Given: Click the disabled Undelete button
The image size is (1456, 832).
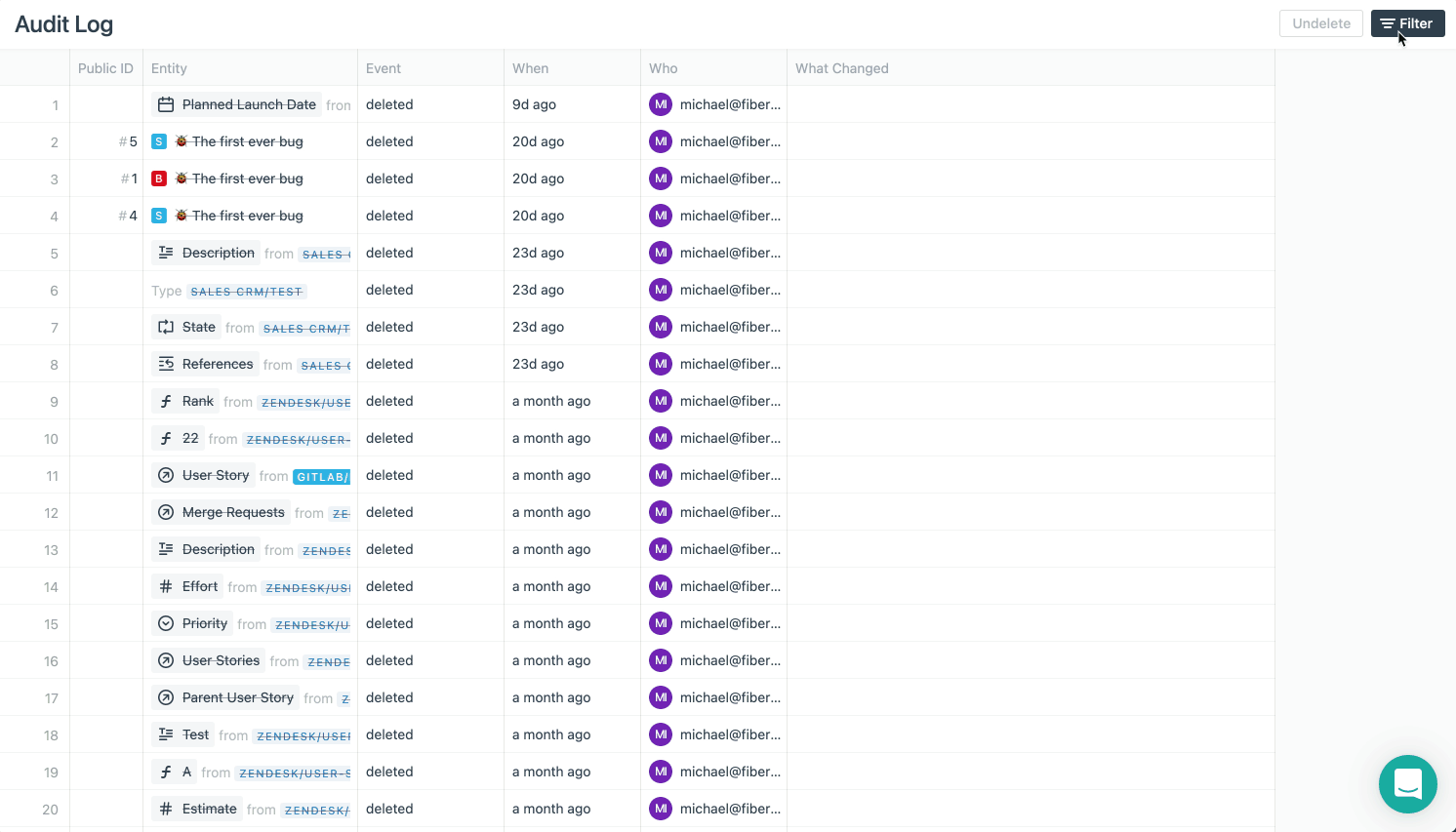Looking at the screenshot, I should 1320,23.
